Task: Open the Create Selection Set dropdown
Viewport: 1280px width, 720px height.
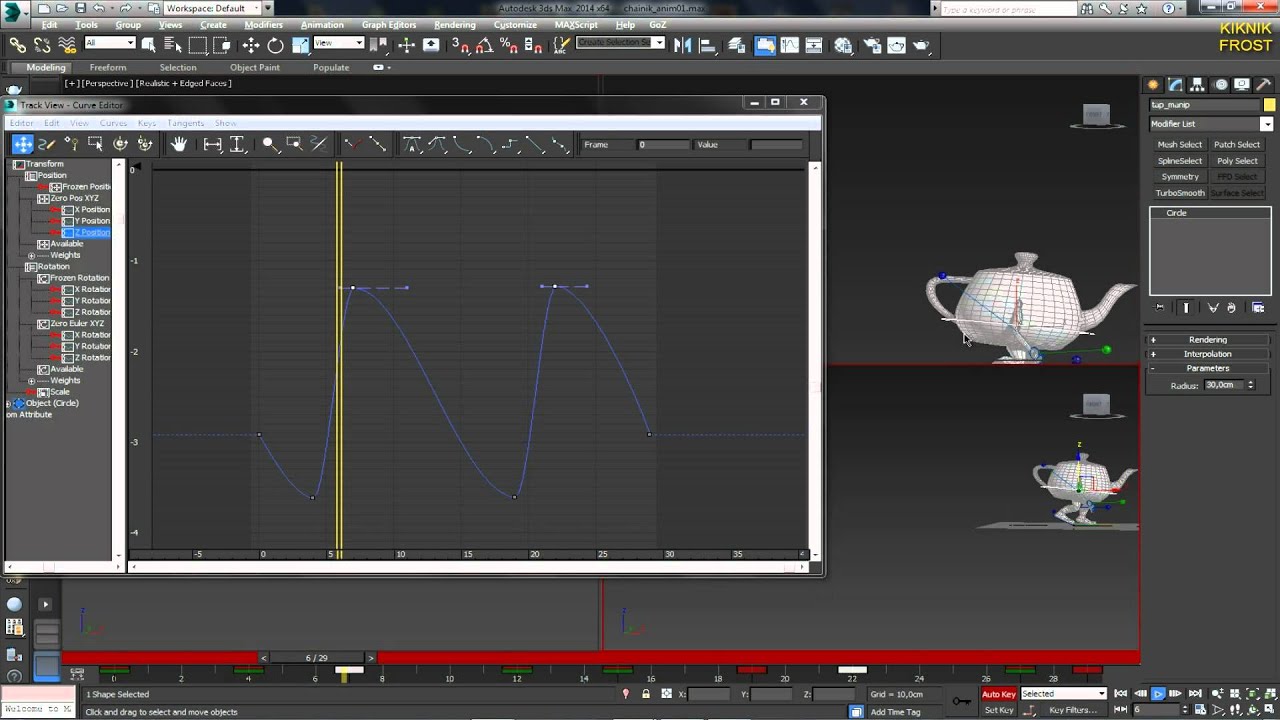Action: 620,43
